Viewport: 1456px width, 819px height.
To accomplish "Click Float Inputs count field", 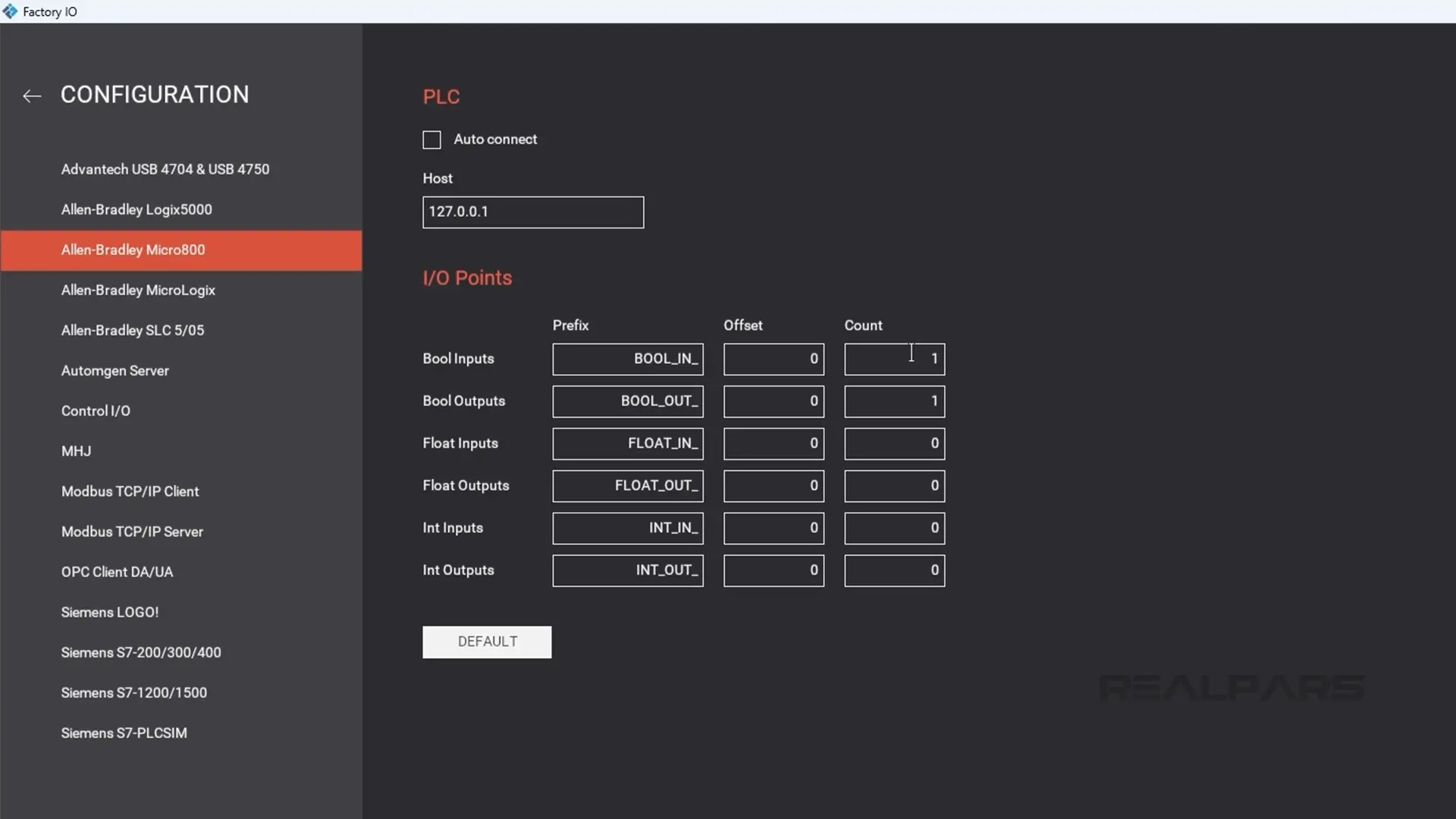I will [x=895, y=444].
